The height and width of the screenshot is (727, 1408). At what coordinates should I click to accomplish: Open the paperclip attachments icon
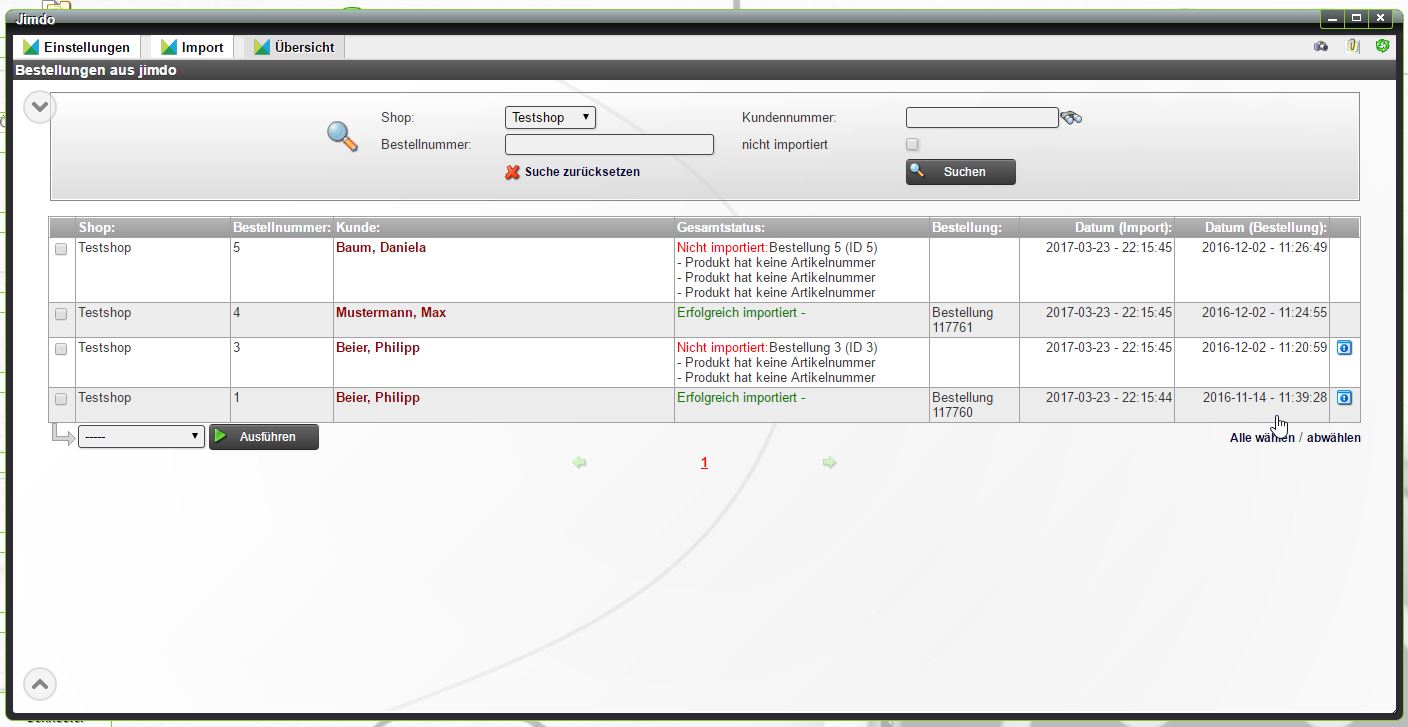(x=1352, y=46)
